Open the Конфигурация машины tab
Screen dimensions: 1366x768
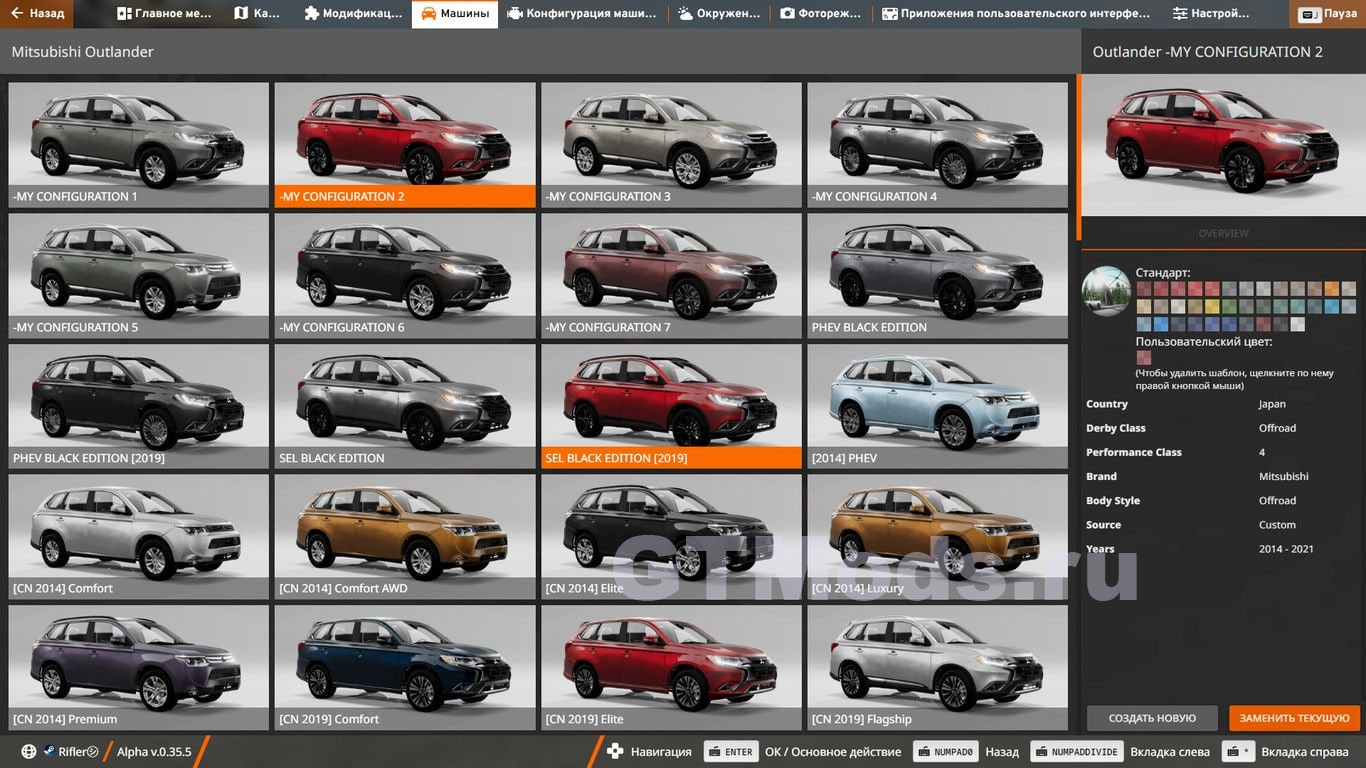[x=582, y=14]
